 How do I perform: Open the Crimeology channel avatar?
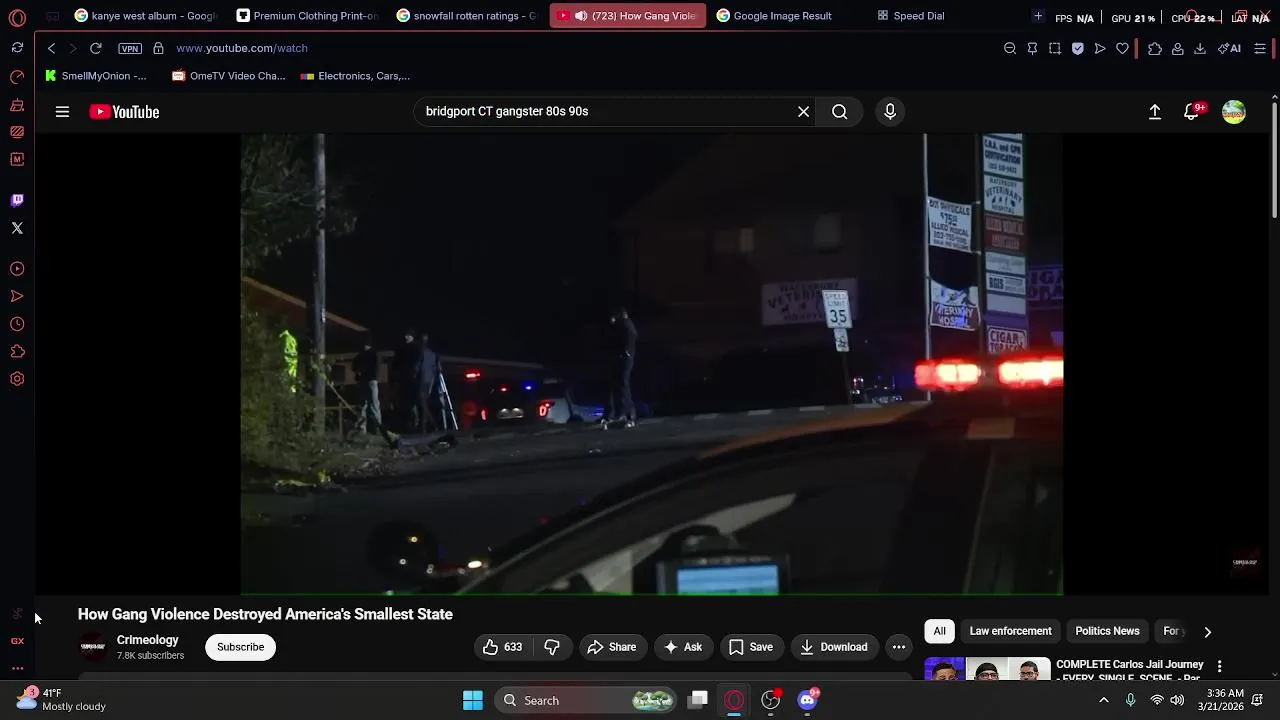pyautogui.click(x=93, y=647)
